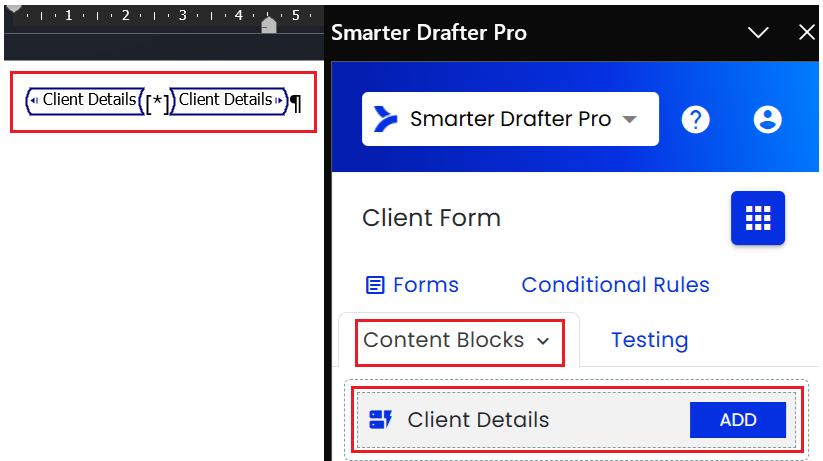Image resolution: width=823 pixels, height=461 pixels.
Task: Expand the Content Blocks chevron
Action: [543, 341]
